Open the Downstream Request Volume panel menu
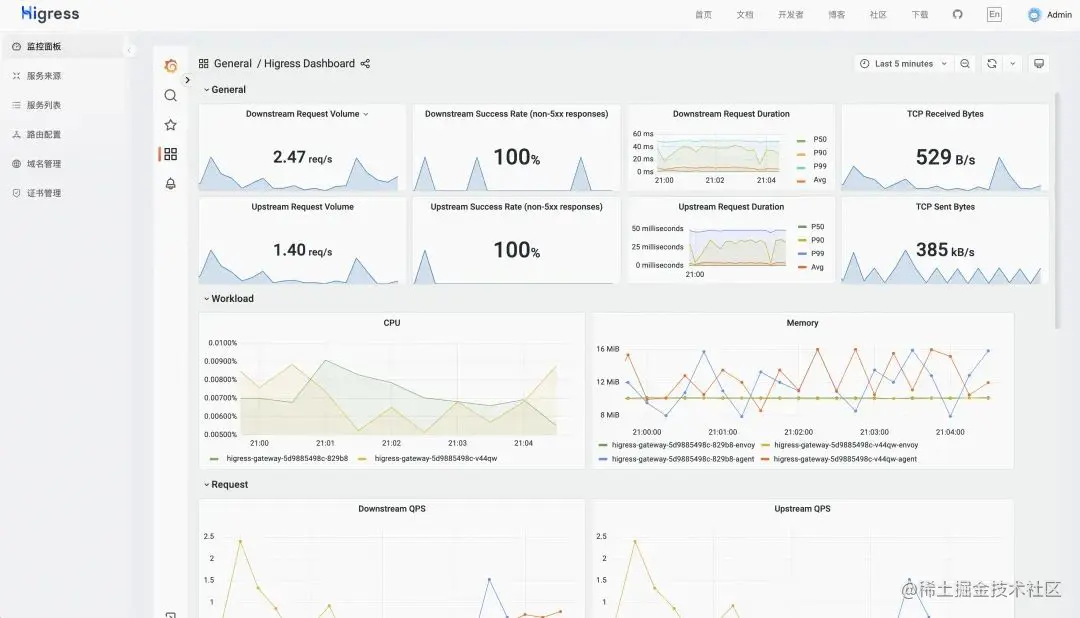The image size is (1080, 618). (366, 114)
